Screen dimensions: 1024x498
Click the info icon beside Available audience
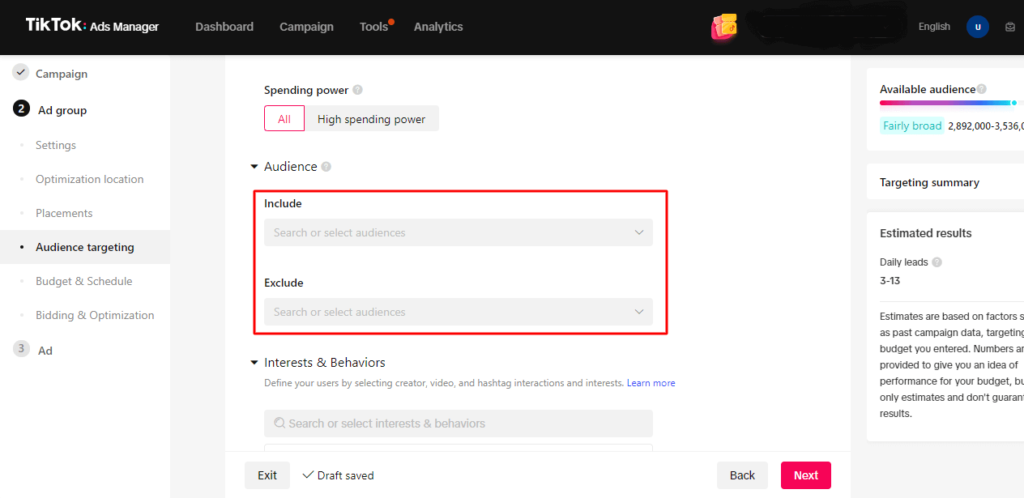click(981, 90)
